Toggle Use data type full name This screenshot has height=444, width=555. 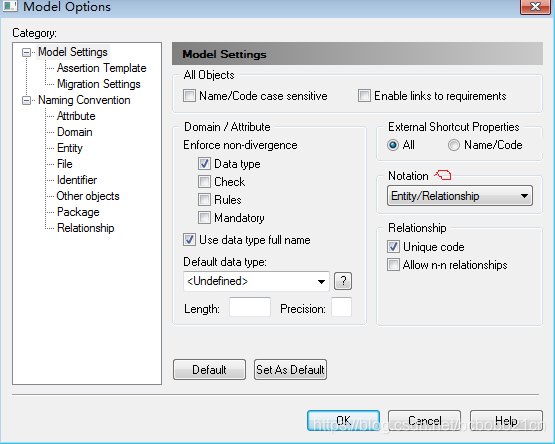click(x=189, y=240)
